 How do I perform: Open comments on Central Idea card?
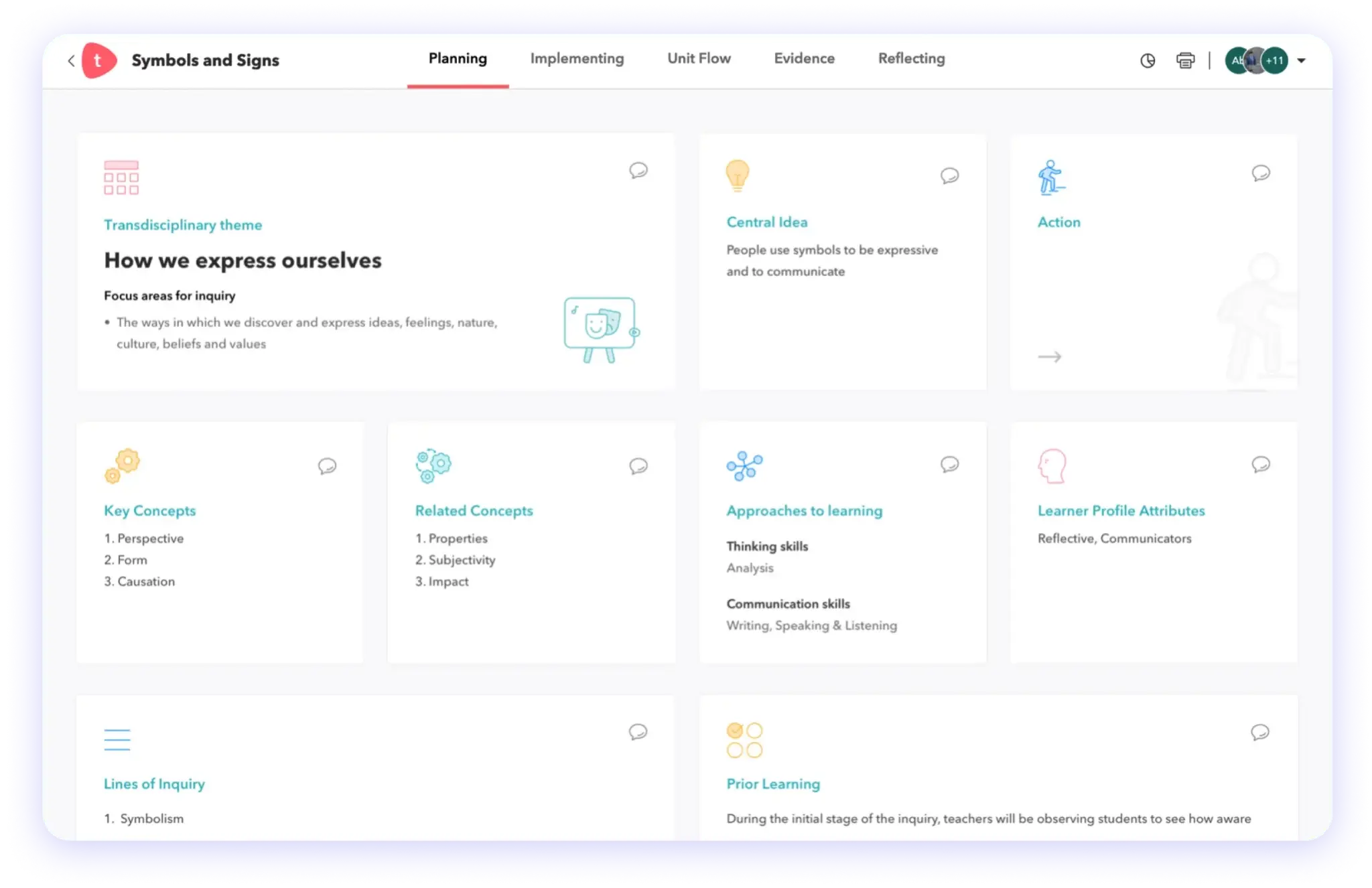click(949, 175)
